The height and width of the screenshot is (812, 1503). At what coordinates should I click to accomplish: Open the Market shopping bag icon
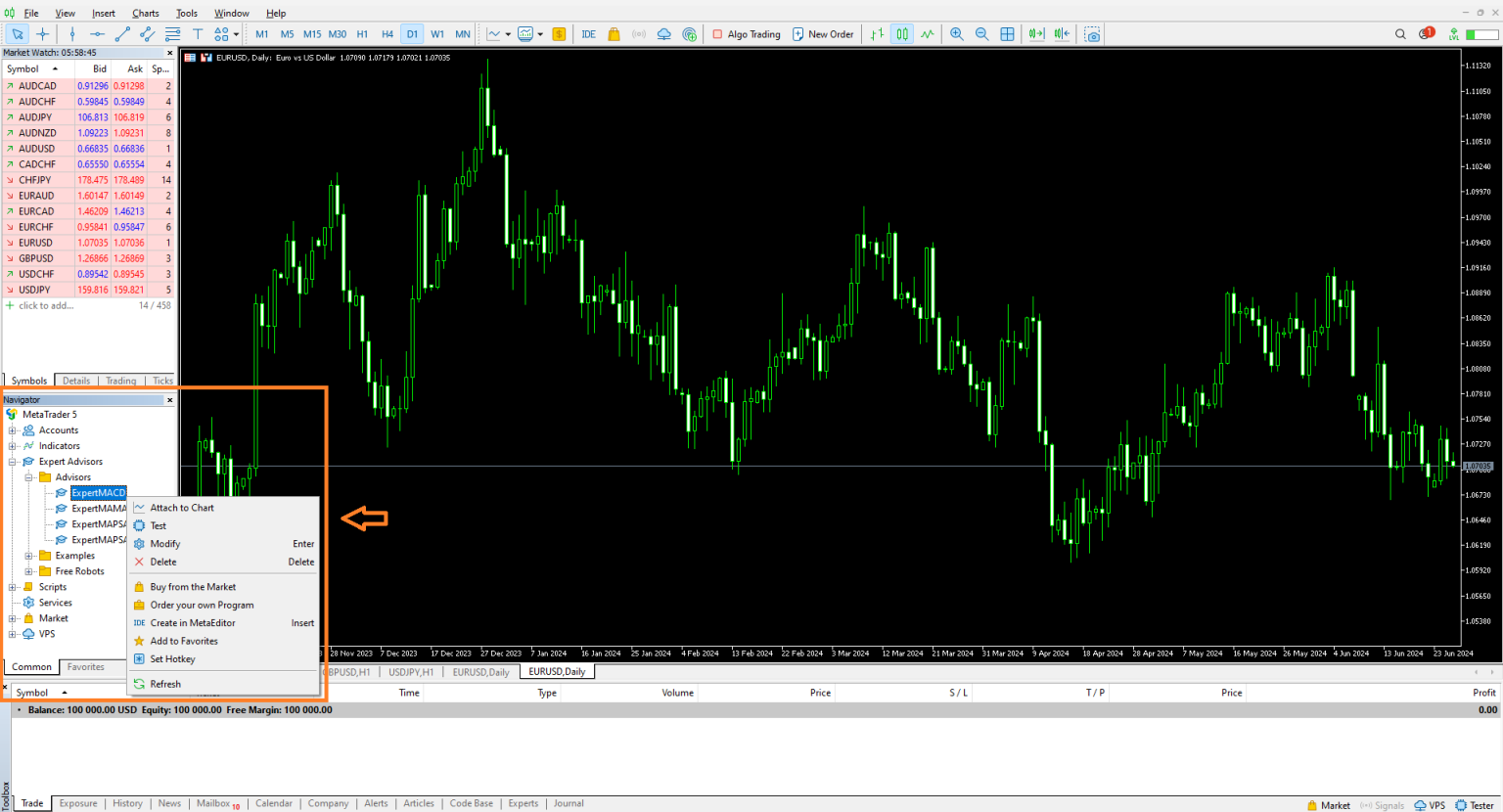pos(613,33)
